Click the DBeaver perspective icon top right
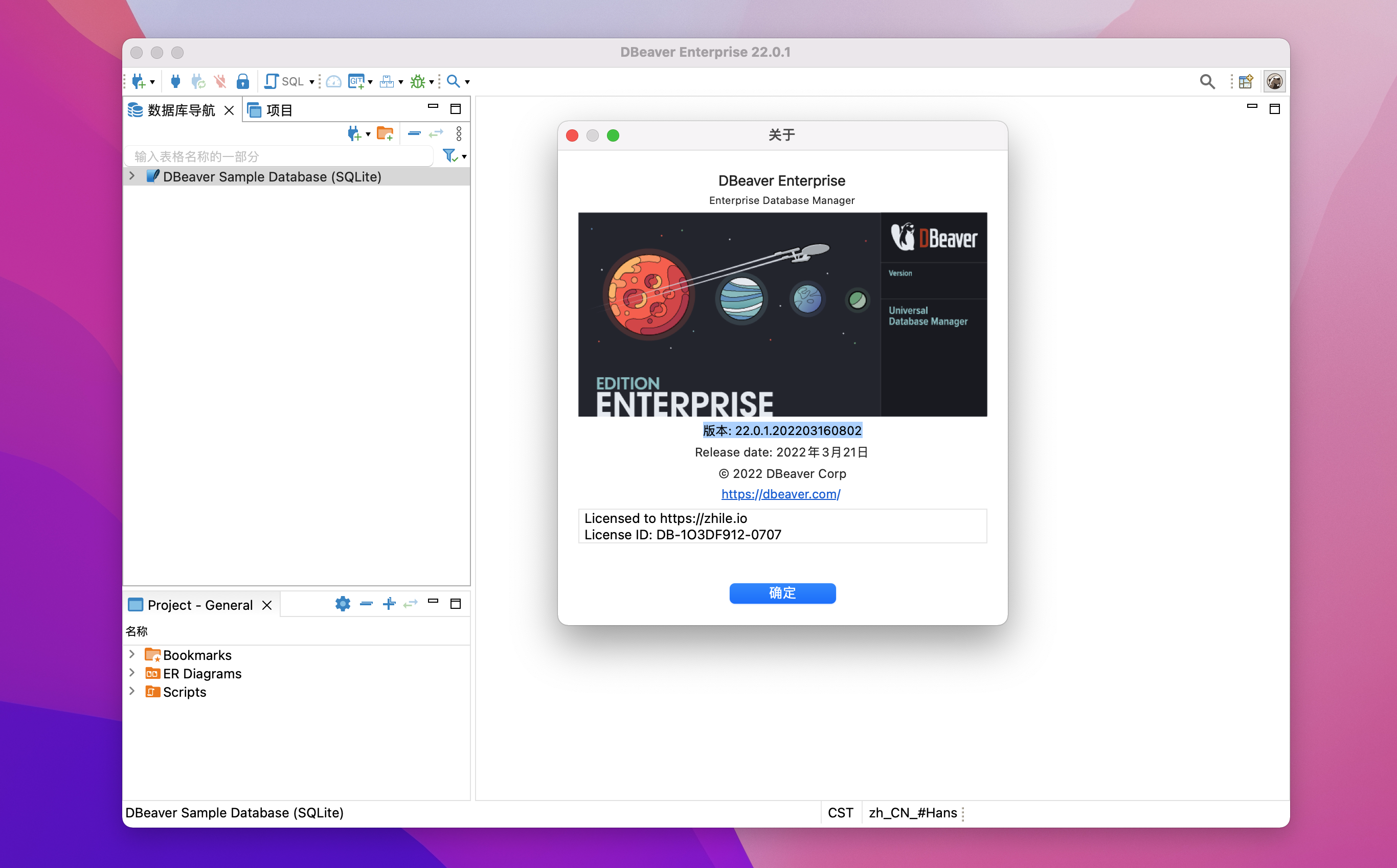 click(1274, 81)
